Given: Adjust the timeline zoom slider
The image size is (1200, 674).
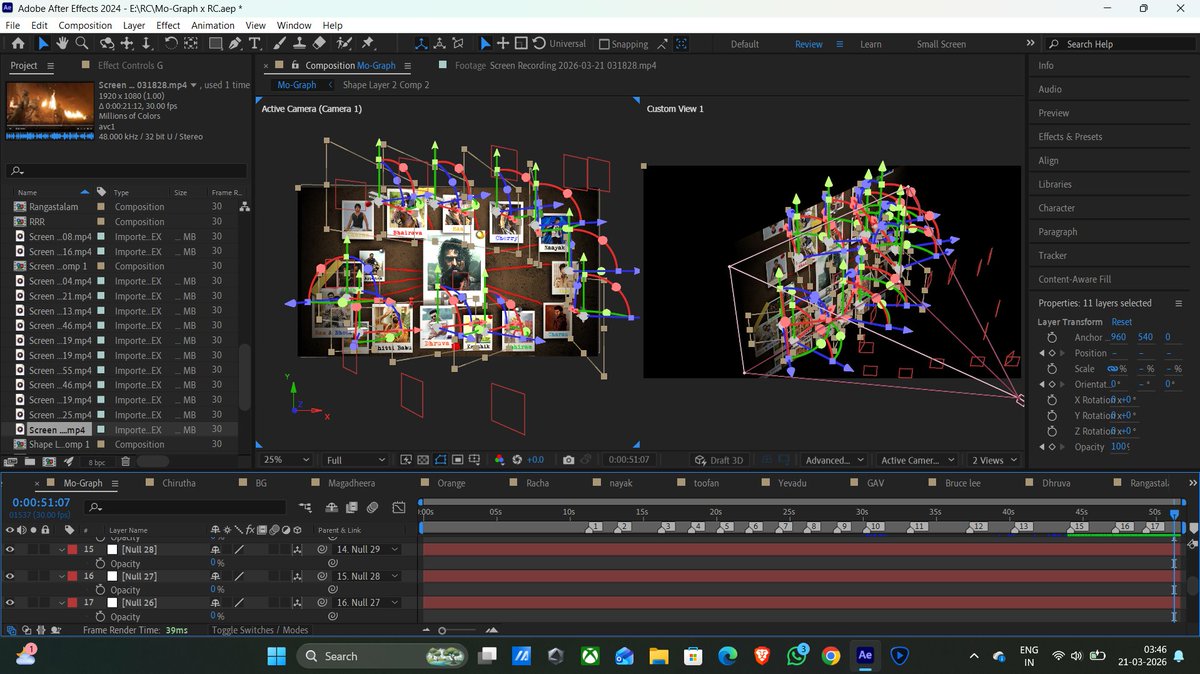Looking at the screenshot, I should [x=442, y=630].
